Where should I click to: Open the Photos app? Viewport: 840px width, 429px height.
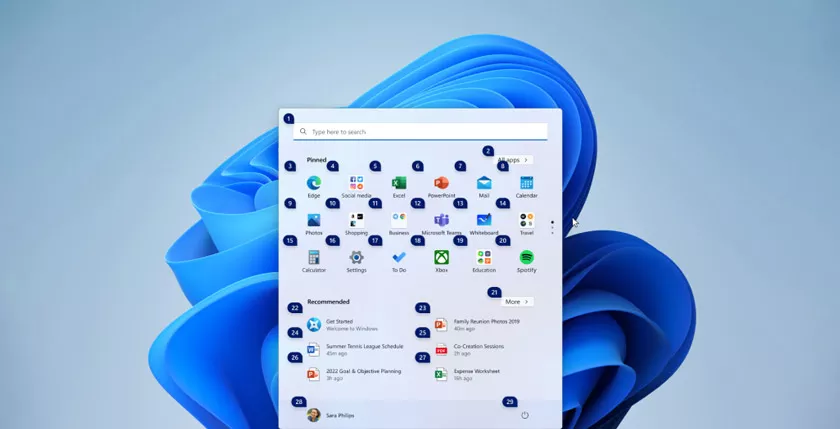[x=313, y=220]
